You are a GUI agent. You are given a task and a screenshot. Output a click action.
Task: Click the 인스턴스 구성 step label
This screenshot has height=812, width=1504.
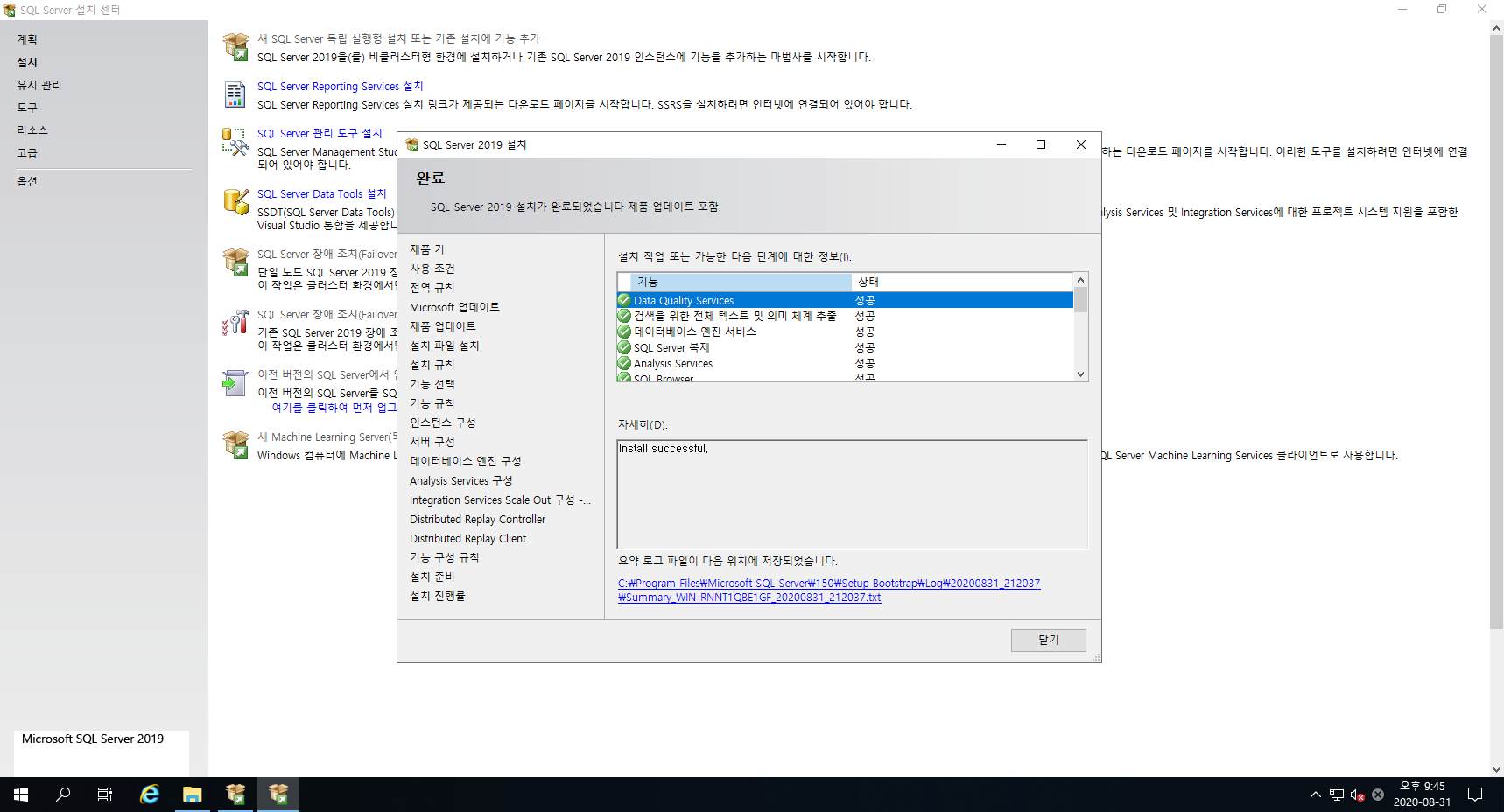point(443,423)
